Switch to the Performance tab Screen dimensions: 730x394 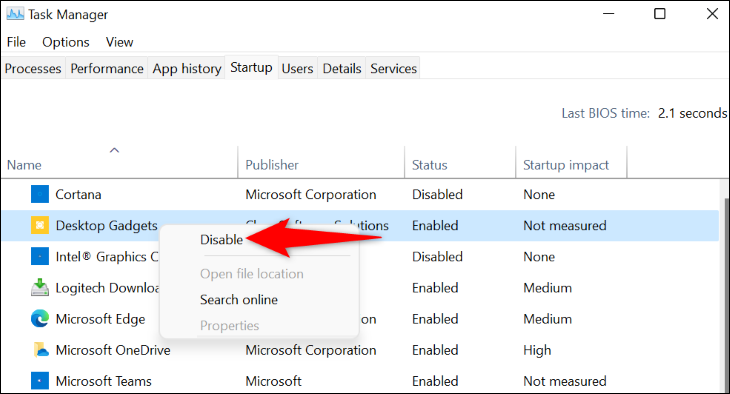click(107, 68)
